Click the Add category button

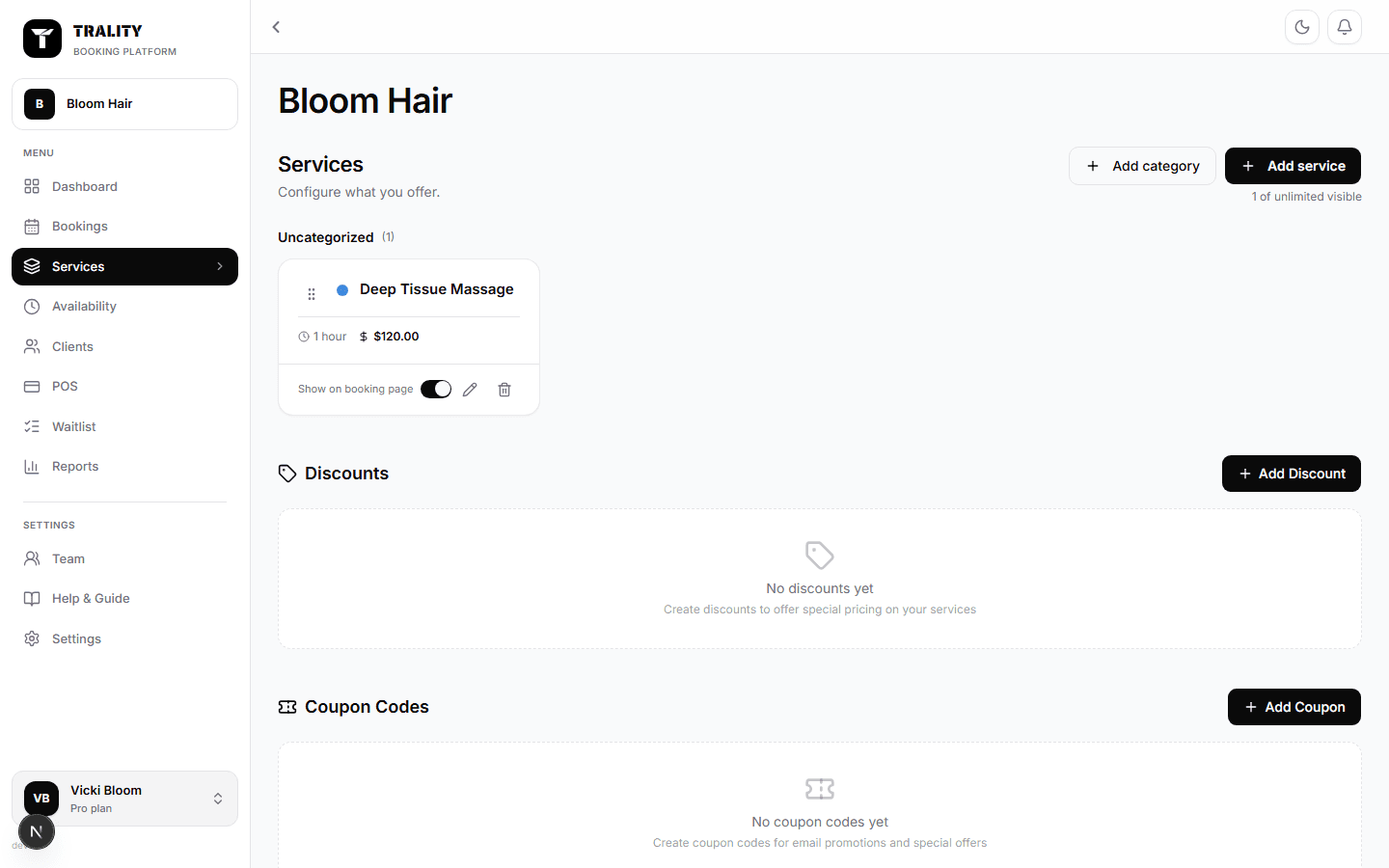click(x=1142, y=166)
